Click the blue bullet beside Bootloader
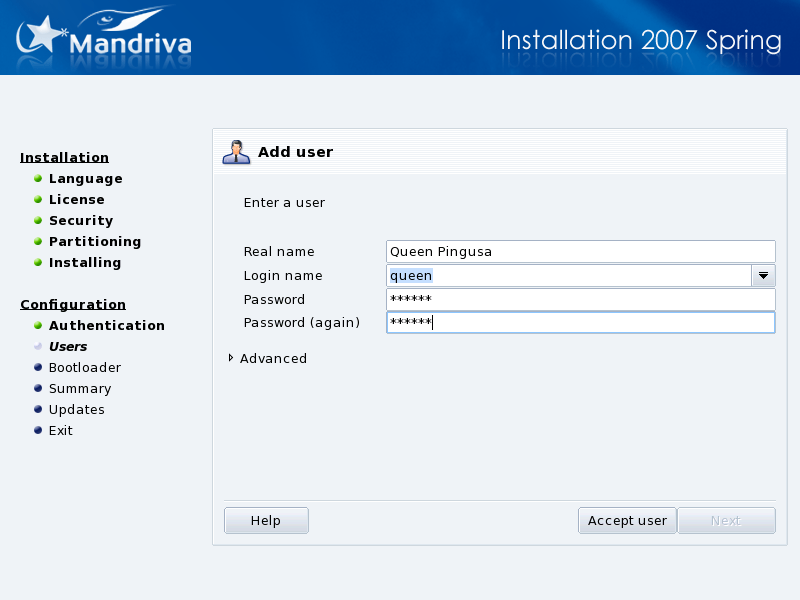The image size is (800, 600). pyautogui.click(x=38, y=367)
